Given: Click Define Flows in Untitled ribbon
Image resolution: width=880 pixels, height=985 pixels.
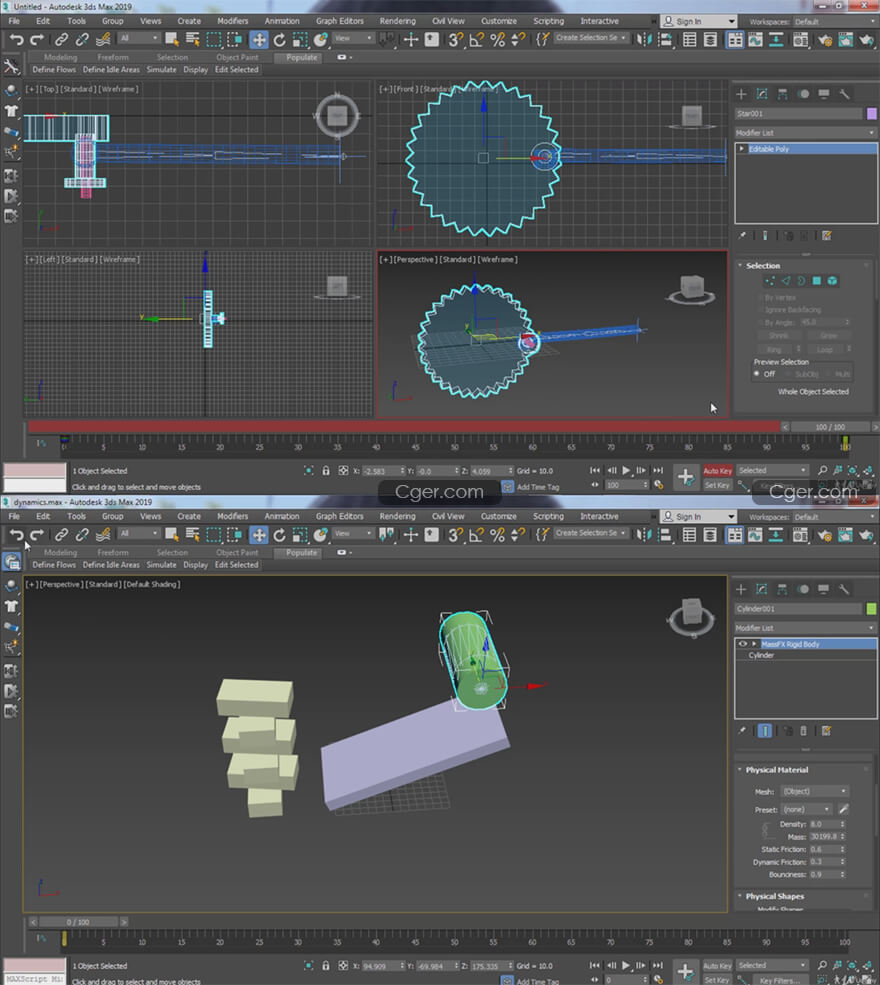Looking at the screenshot, I should click(x=54, y=70).
